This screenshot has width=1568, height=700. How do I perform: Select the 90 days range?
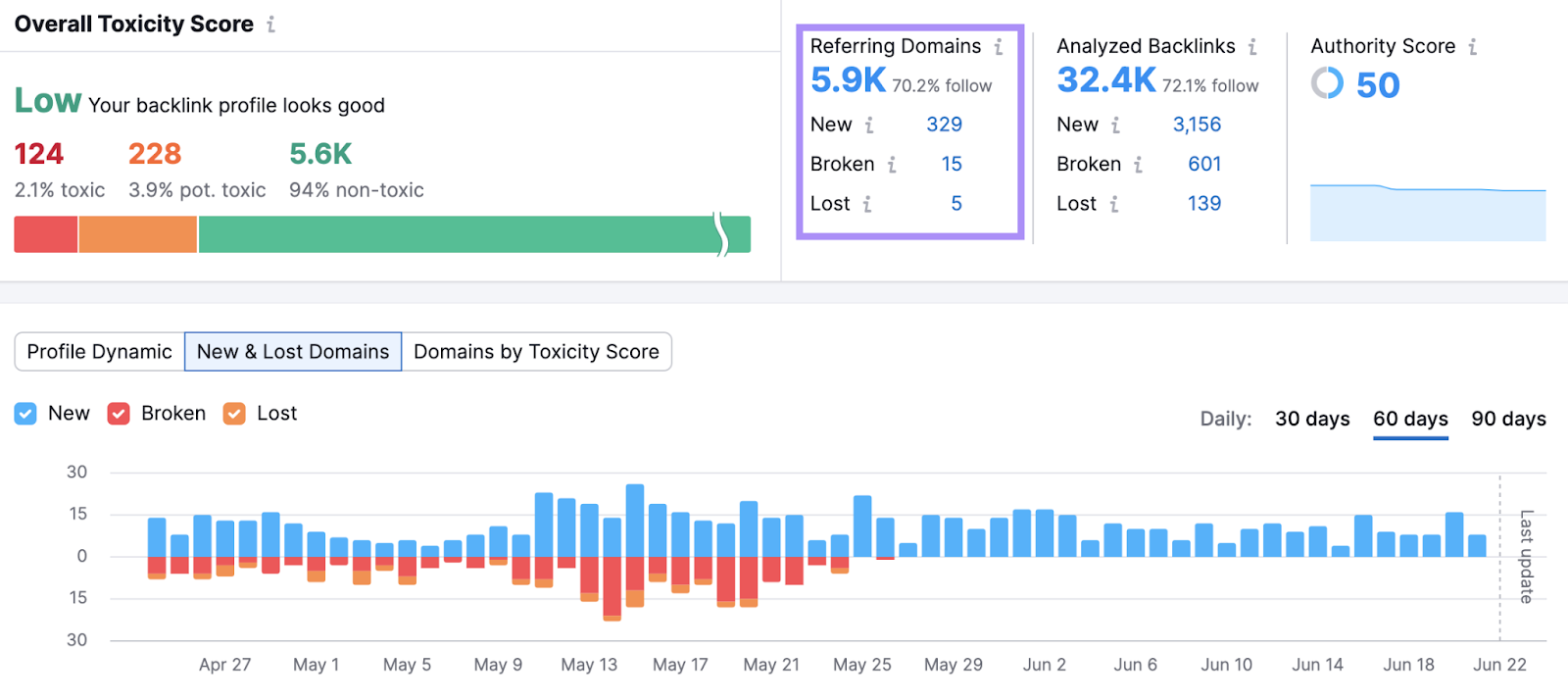(1508, 419)
